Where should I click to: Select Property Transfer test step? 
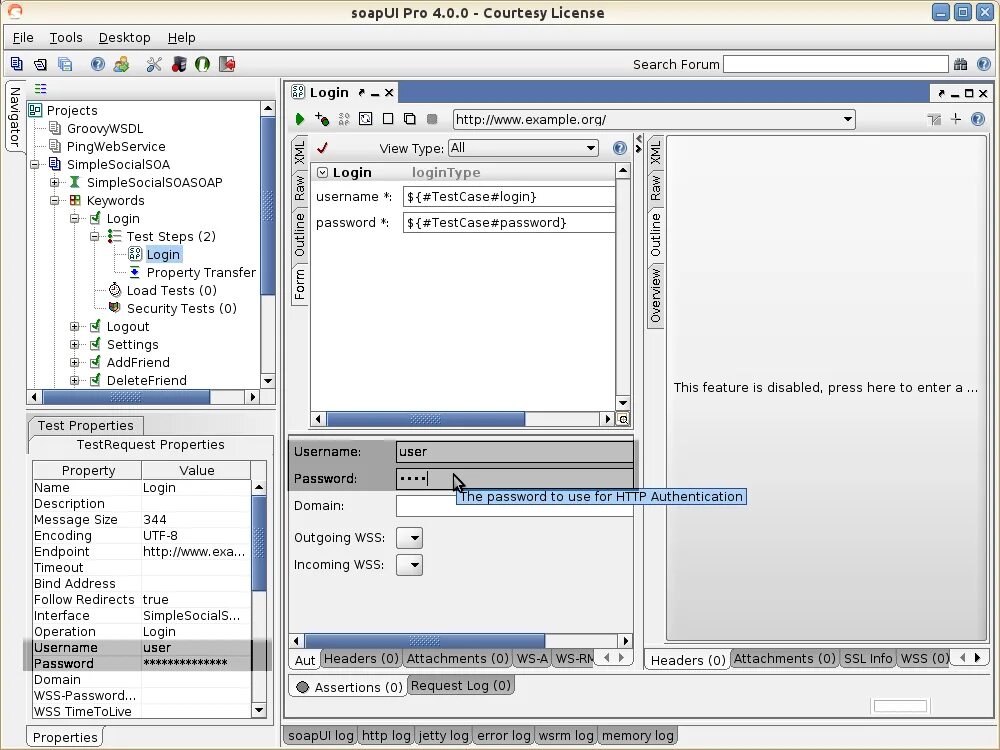point(201,272)
